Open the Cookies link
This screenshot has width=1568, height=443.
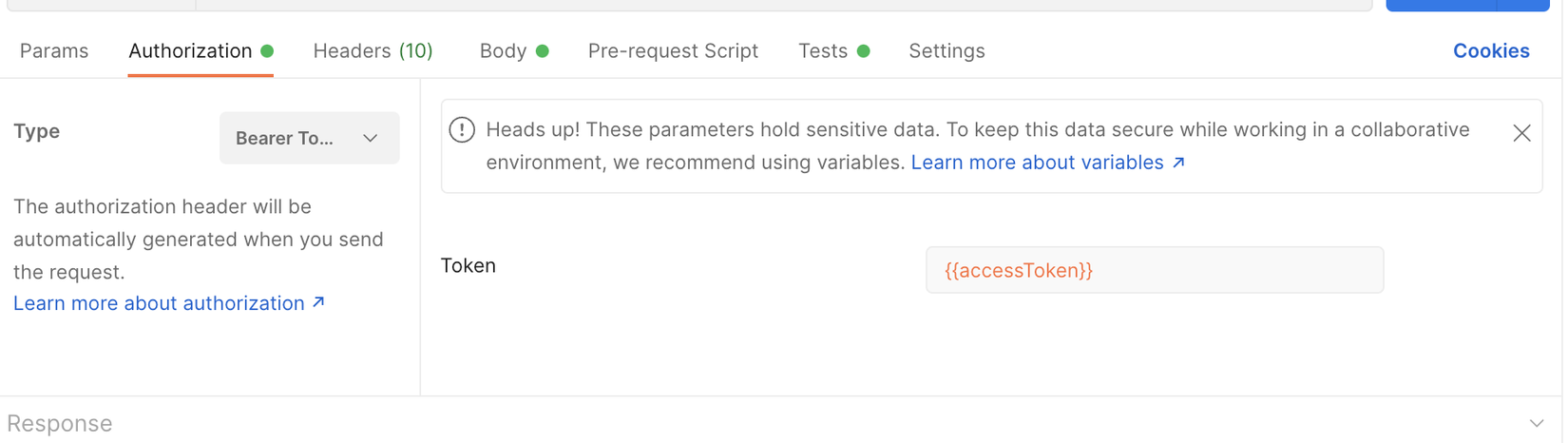pyautogui.click(x=1490, y=51)
